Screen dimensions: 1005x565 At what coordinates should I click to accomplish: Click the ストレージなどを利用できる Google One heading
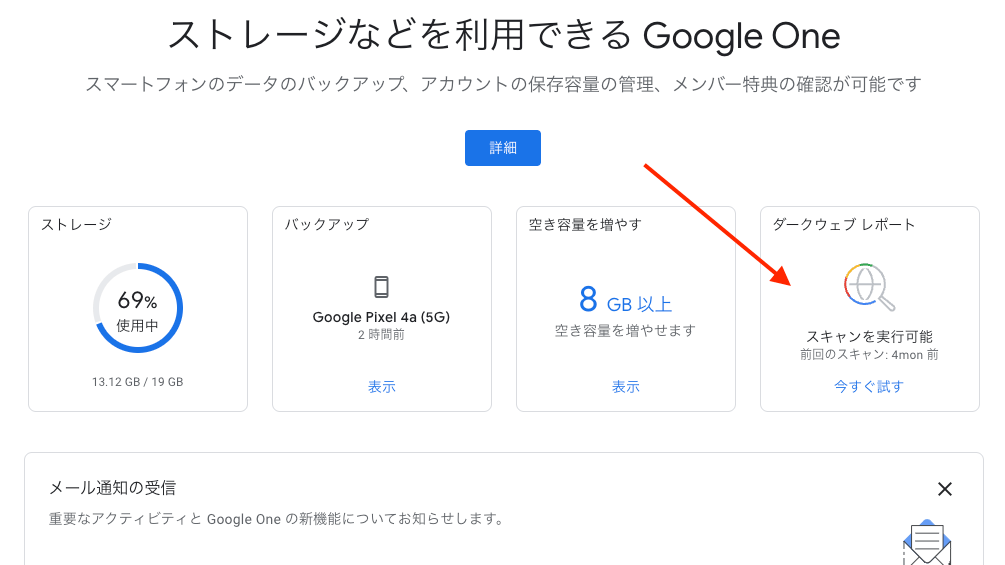(x=504, y=35)
